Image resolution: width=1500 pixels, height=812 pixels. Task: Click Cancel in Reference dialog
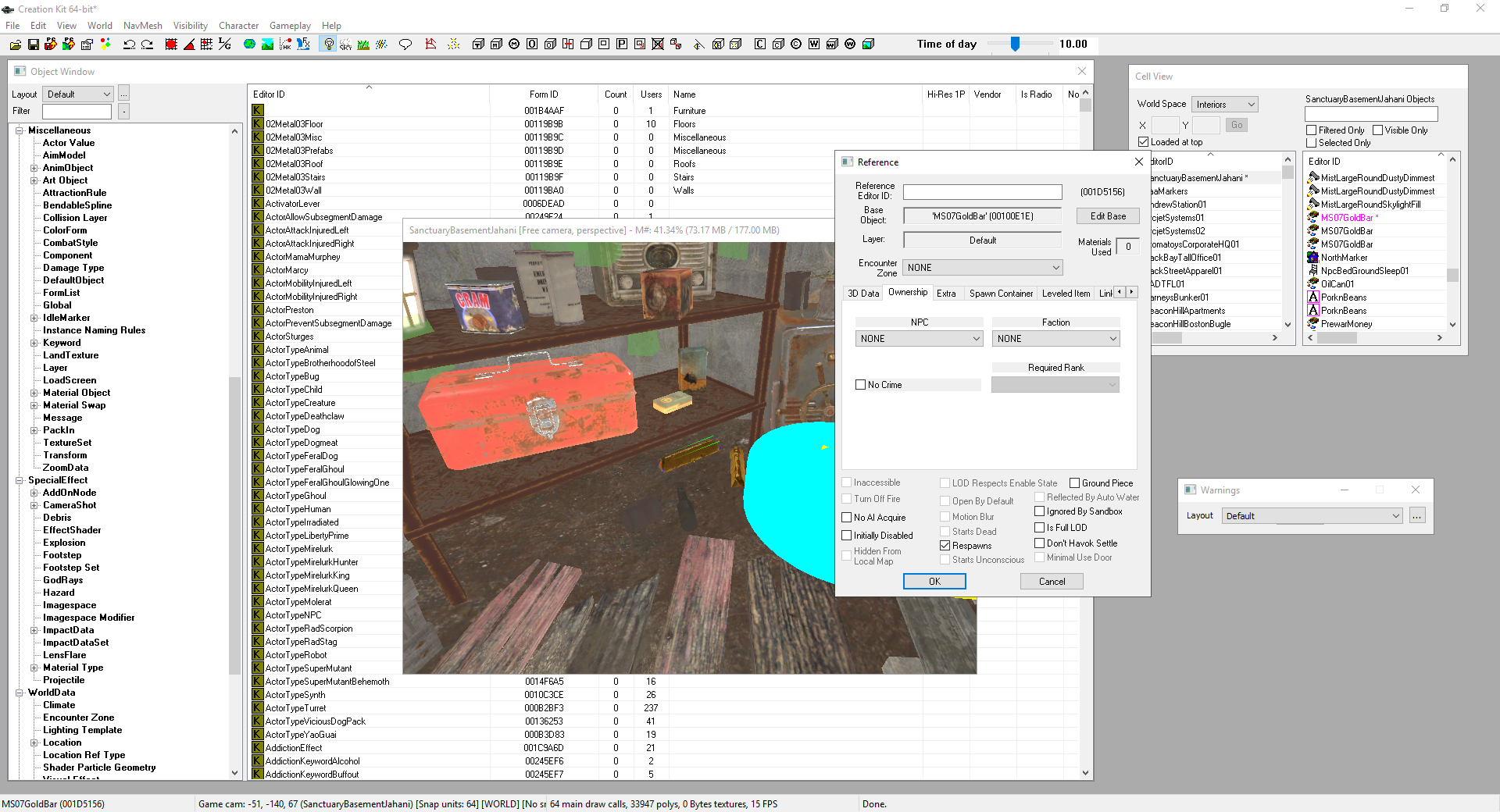click(1052, 582)
